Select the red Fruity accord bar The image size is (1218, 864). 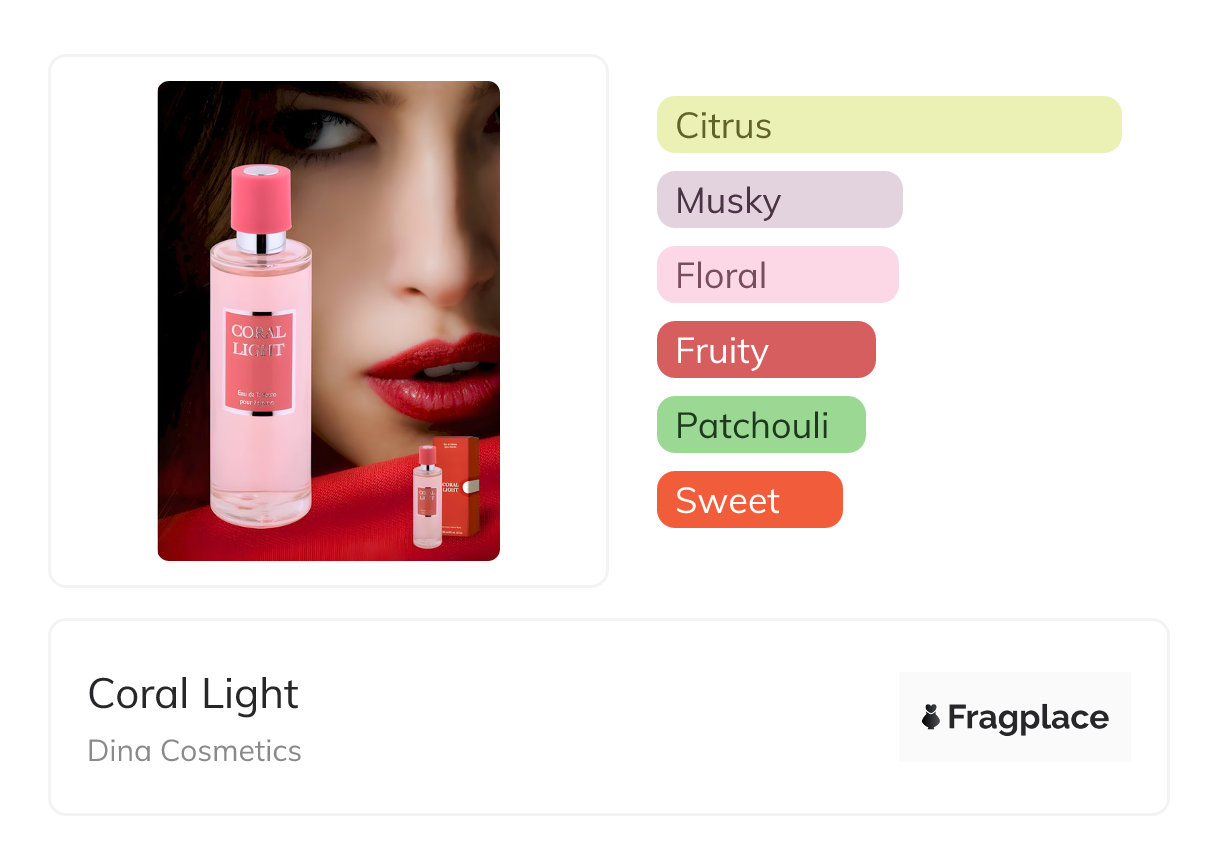(x=766, y=350)
